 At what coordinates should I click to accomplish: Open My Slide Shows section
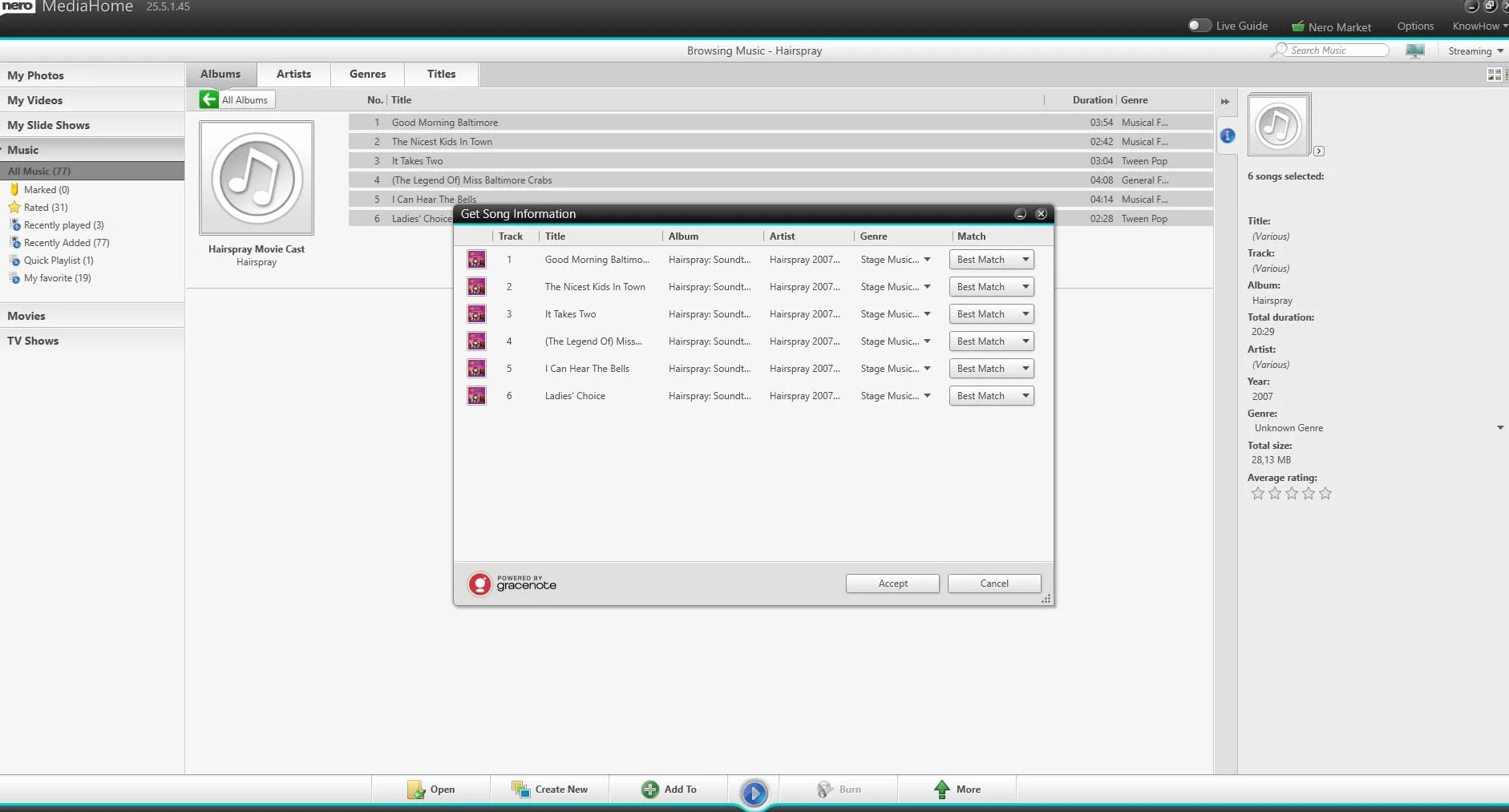click(92, 125)
